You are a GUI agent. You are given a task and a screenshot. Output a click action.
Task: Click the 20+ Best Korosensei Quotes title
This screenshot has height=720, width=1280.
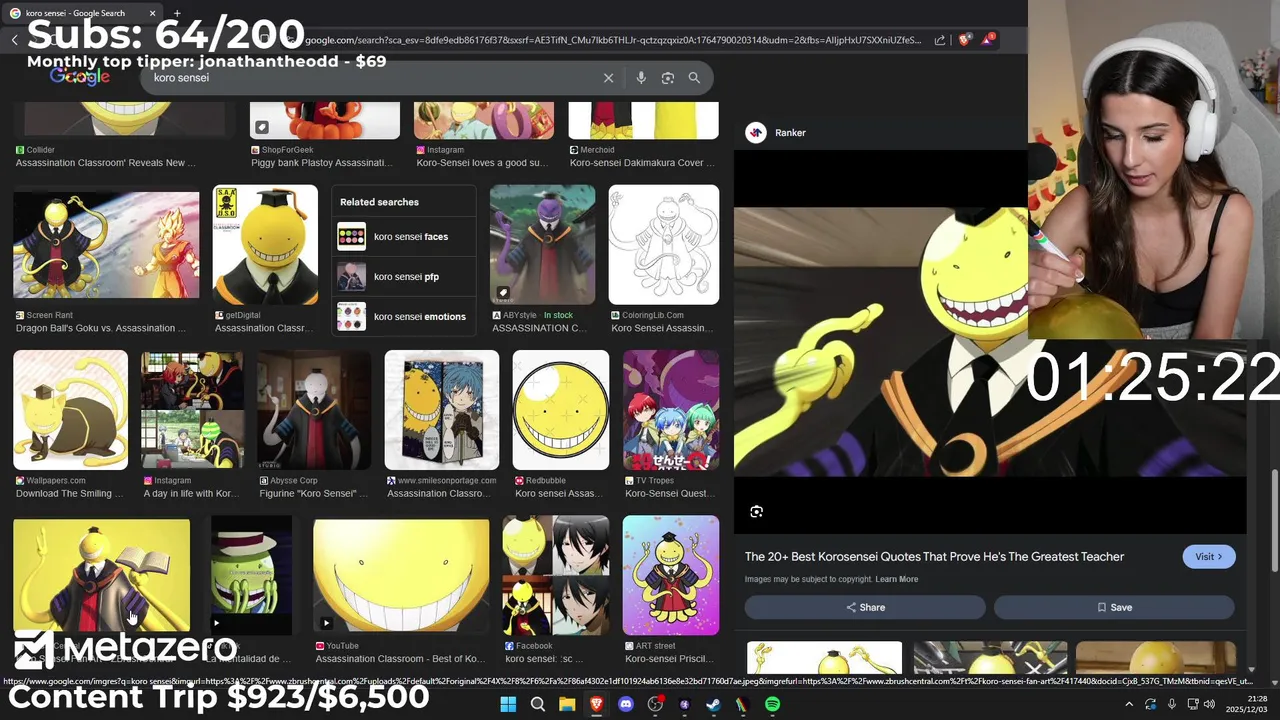coord(934,557)
